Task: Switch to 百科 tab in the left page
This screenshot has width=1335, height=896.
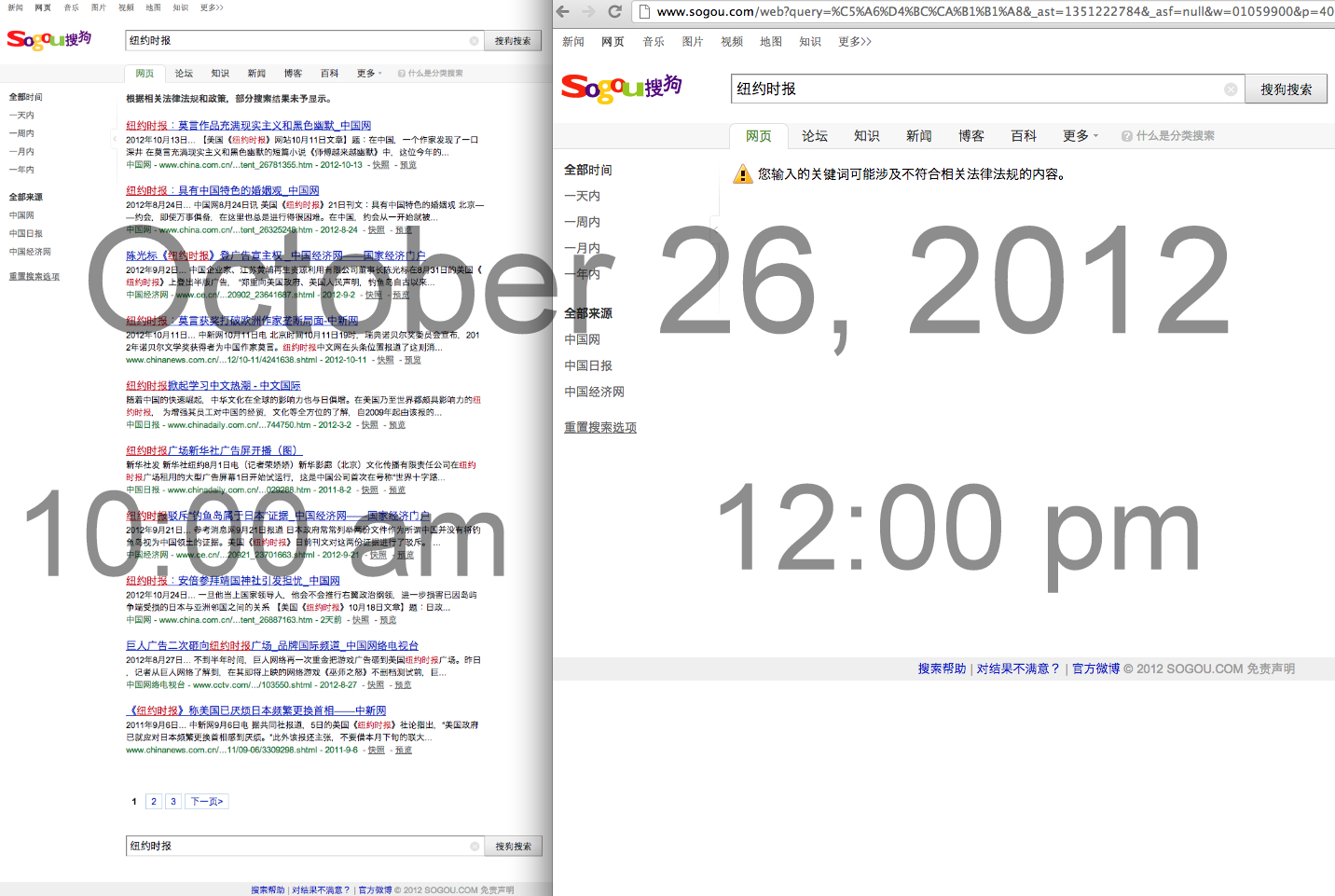Action: pos(329,74)
